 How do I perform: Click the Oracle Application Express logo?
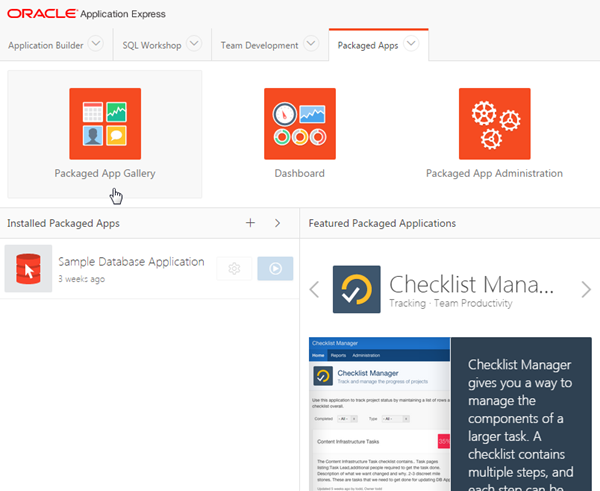[x=86, y=14]
